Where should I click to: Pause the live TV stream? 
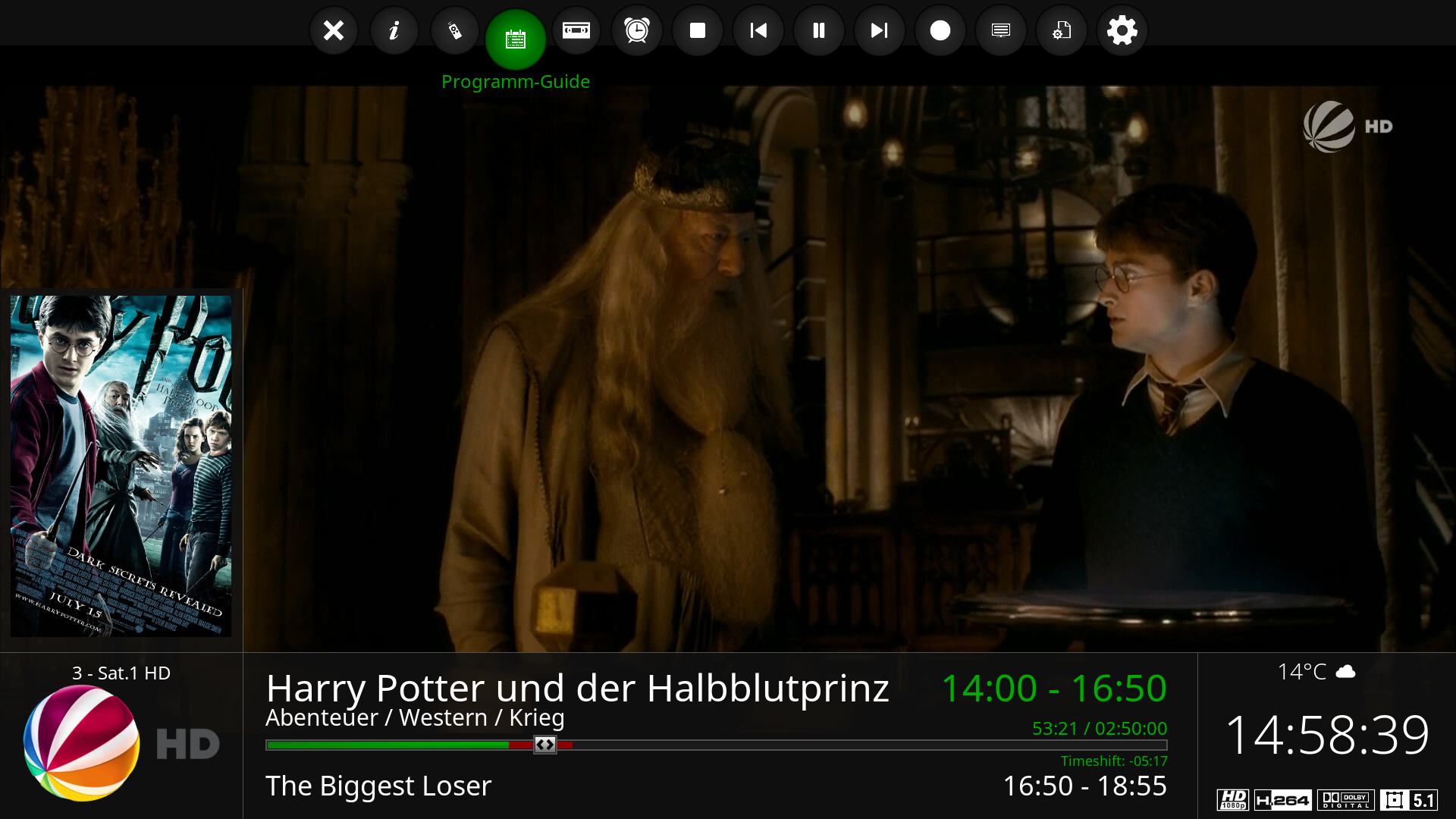point(819,30)
